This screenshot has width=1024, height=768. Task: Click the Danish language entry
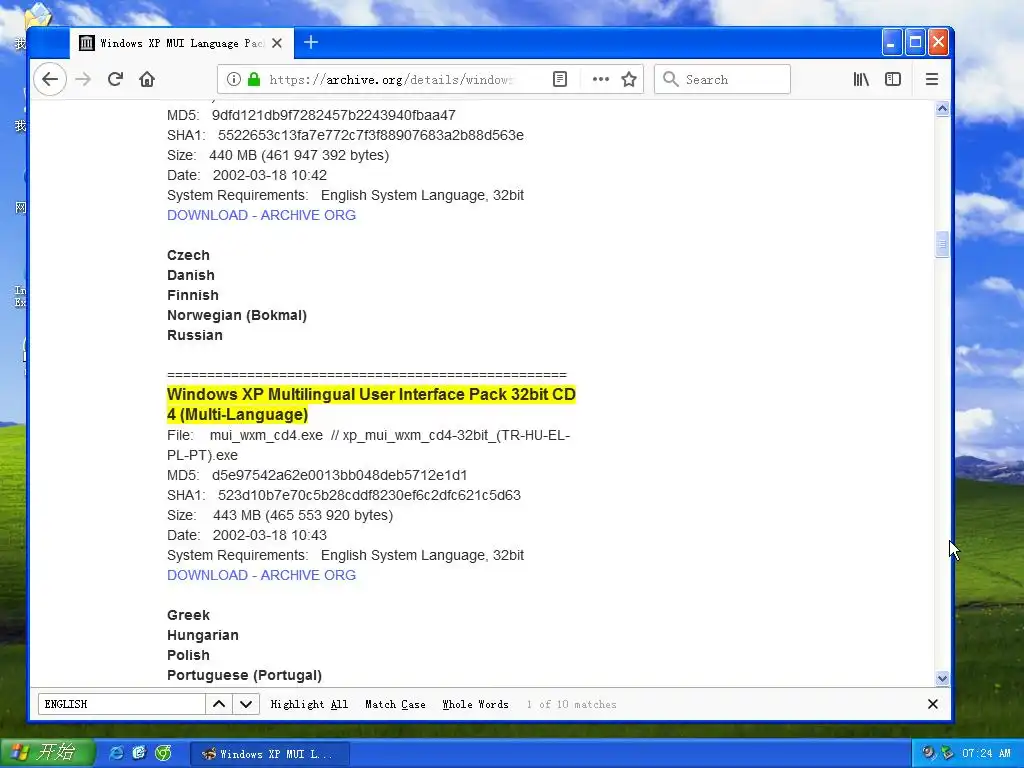click(191, 276)
